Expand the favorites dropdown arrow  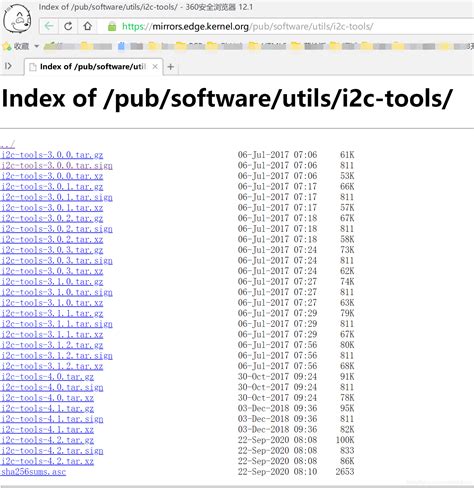pyautogui.click(x=37, y=46)
